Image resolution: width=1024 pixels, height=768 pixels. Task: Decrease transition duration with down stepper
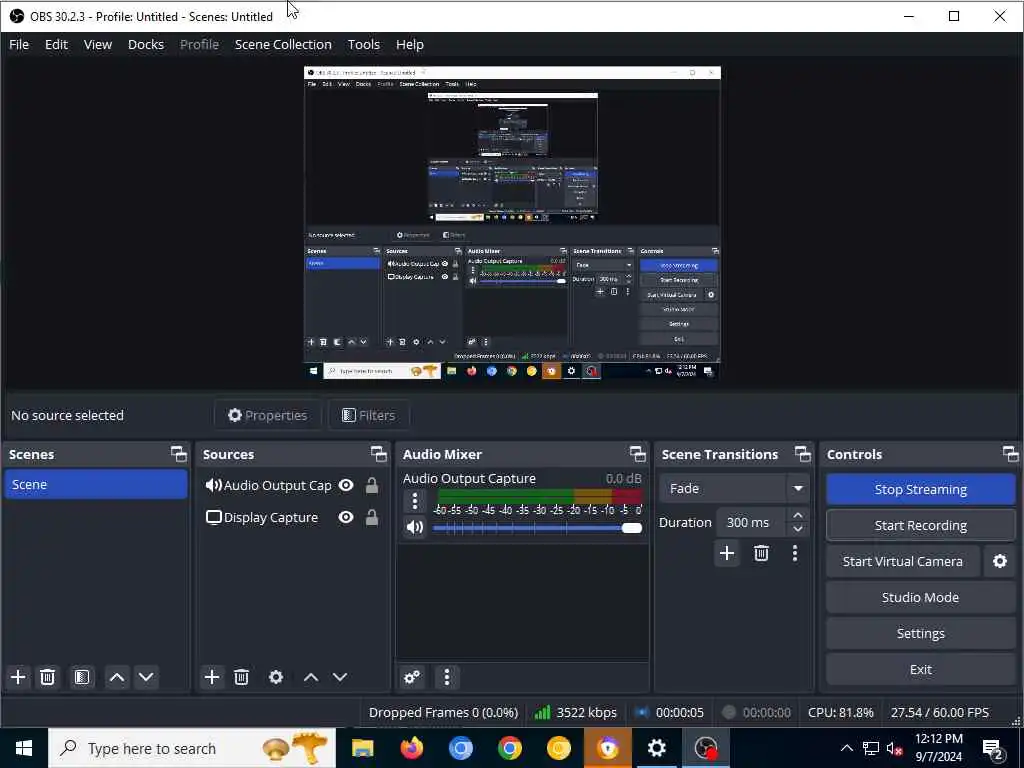797,530
